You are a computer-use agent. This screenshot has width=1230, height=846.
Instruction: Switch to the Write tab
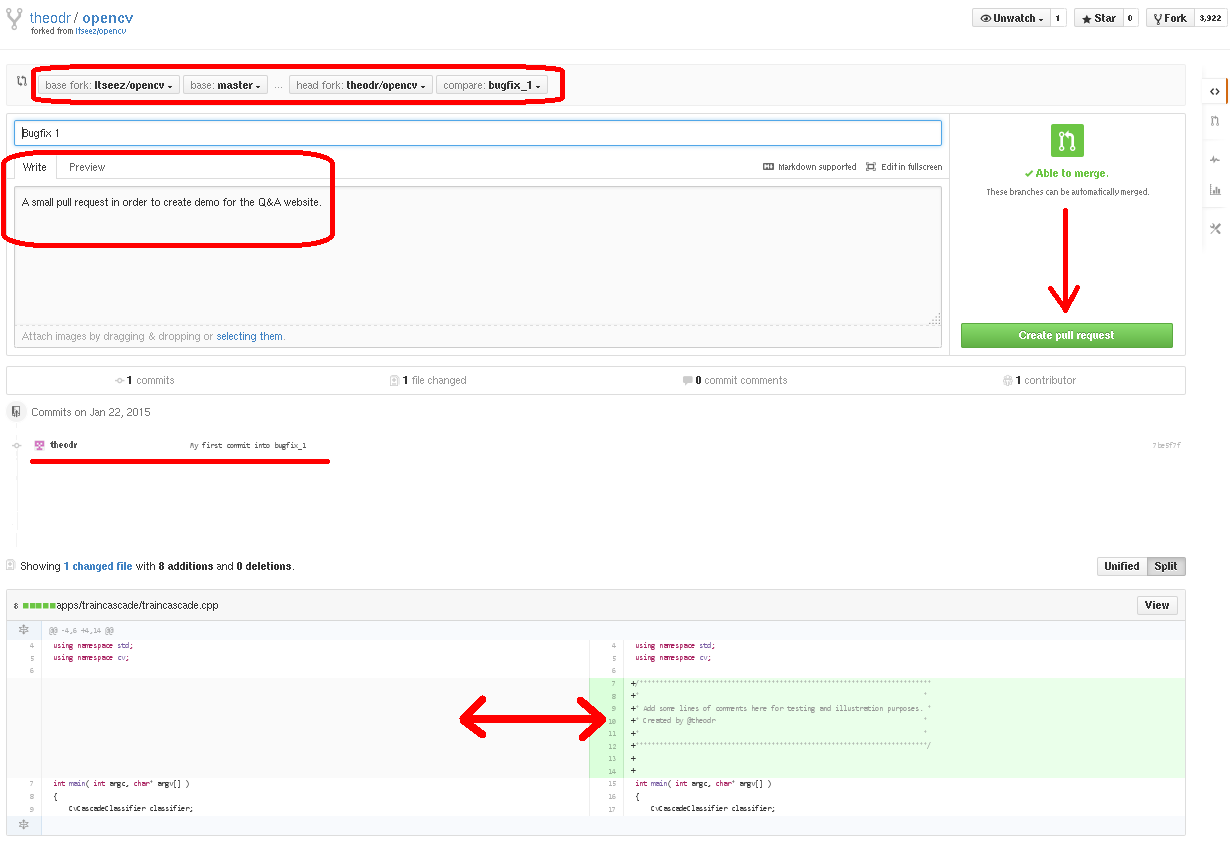[x=35, y=167]
